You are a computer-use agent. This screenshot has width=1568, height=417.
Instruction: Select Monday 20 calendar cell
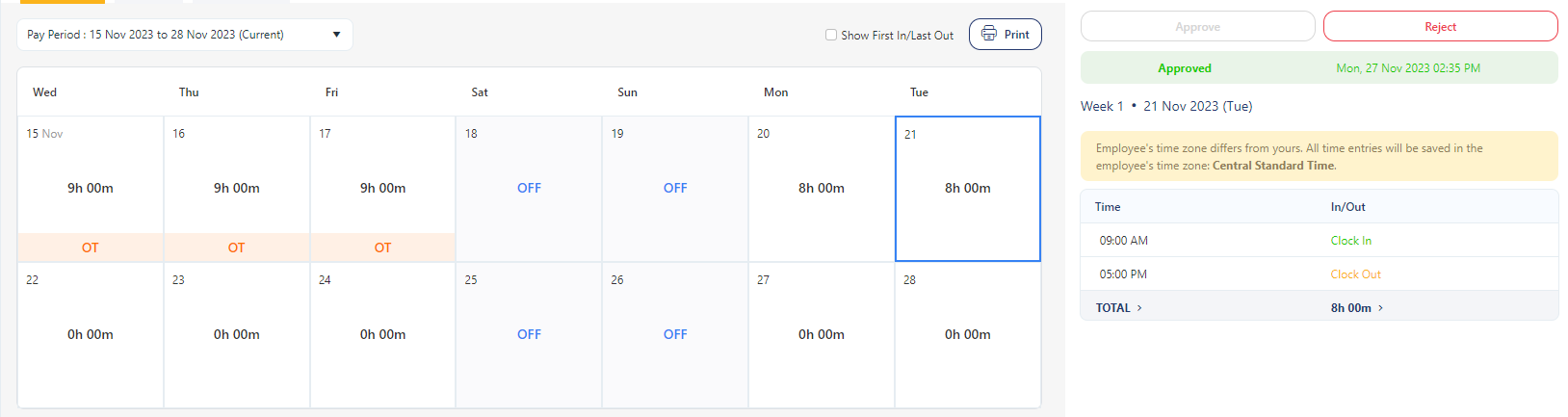click(x=822, y=188)
